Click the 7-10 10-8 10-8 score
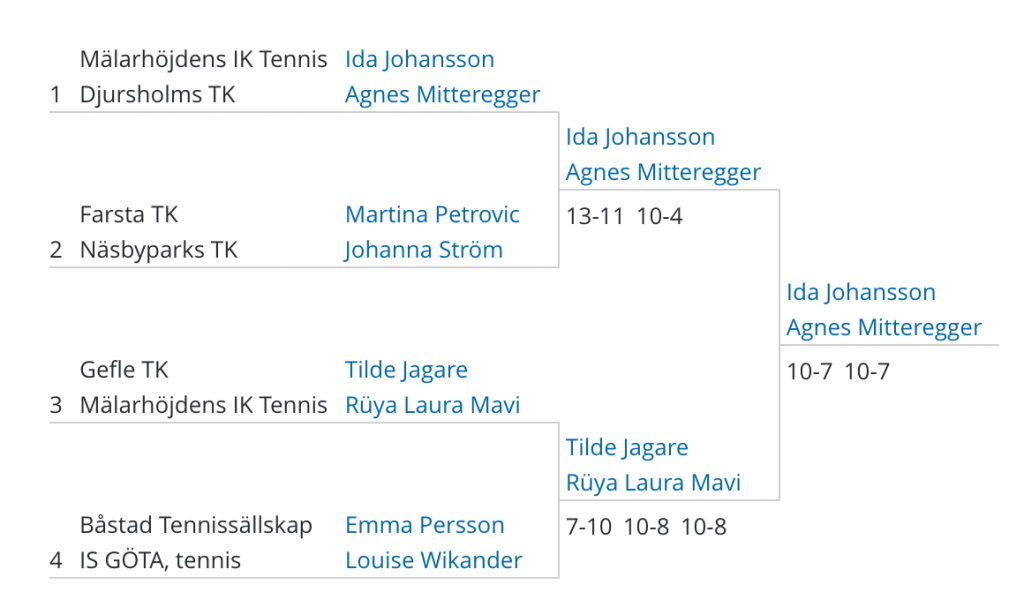 click(x=645, y=527)
